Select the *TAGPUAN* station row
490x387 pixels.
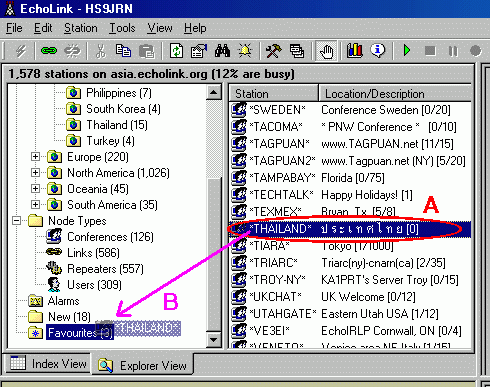pos(350,144)
